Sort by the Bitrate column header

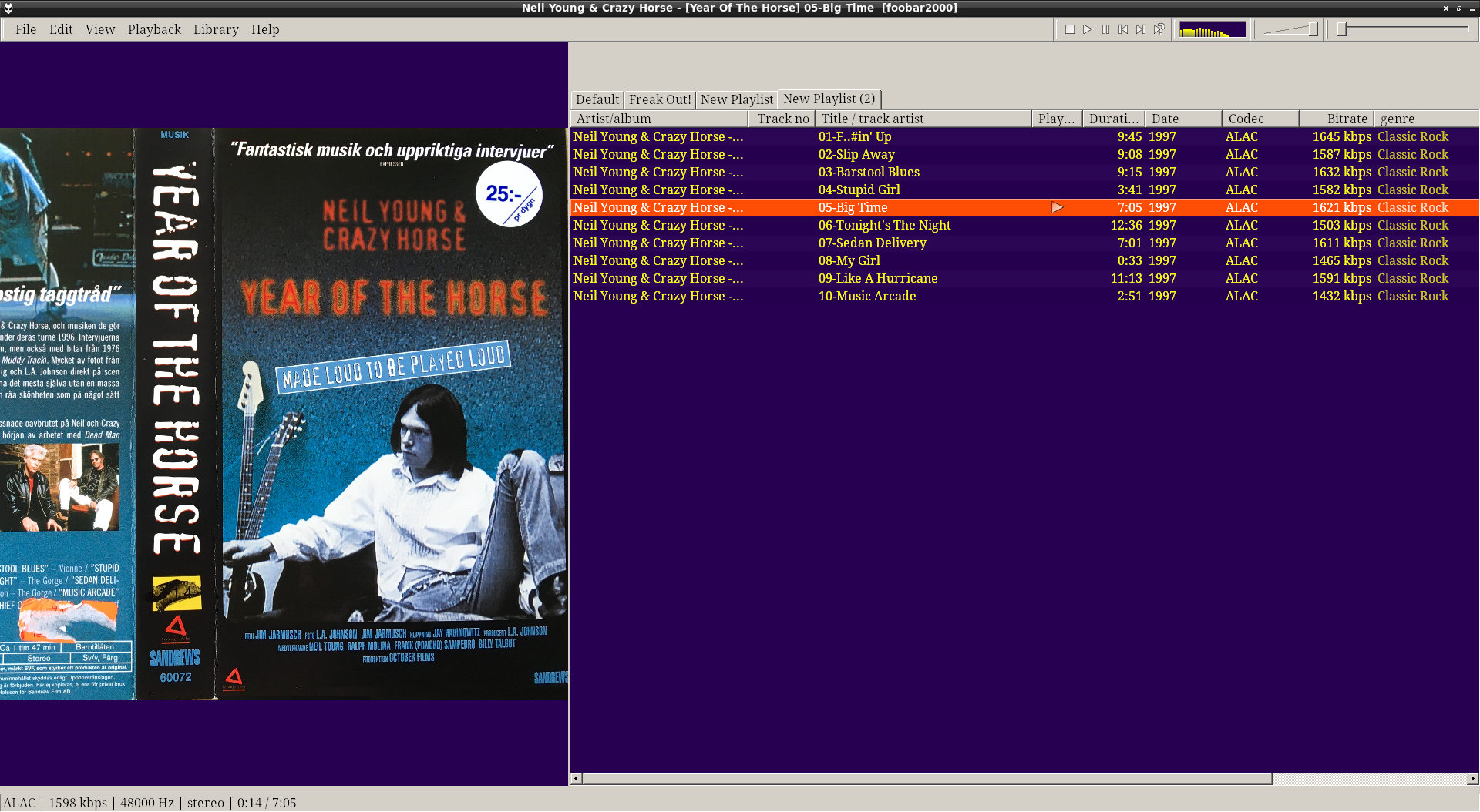coord(1337,119)
